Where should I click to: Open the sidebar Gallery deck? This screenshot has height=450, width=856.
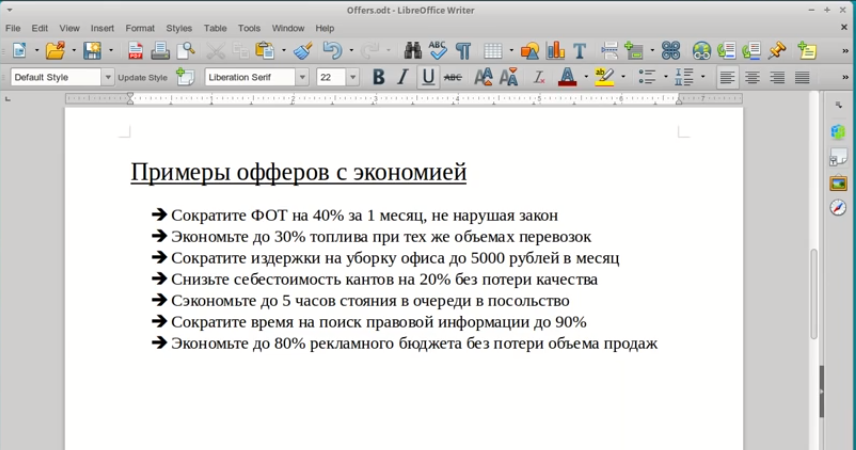[838, 183]
